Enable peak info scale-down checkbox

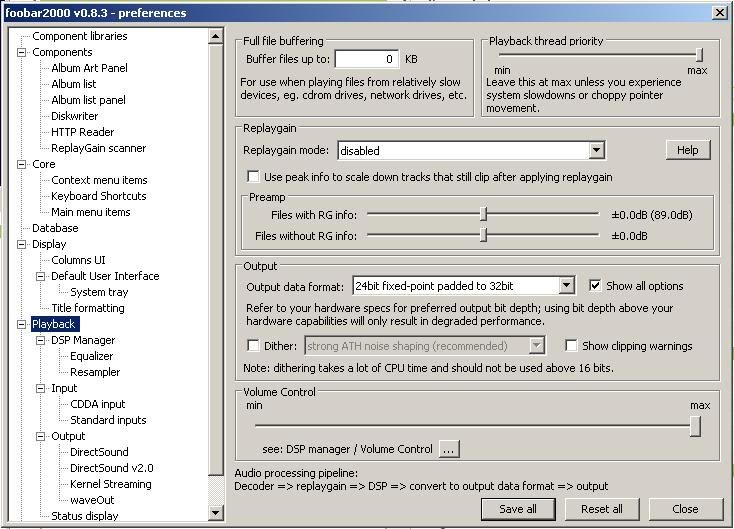(x=253, y=177)
